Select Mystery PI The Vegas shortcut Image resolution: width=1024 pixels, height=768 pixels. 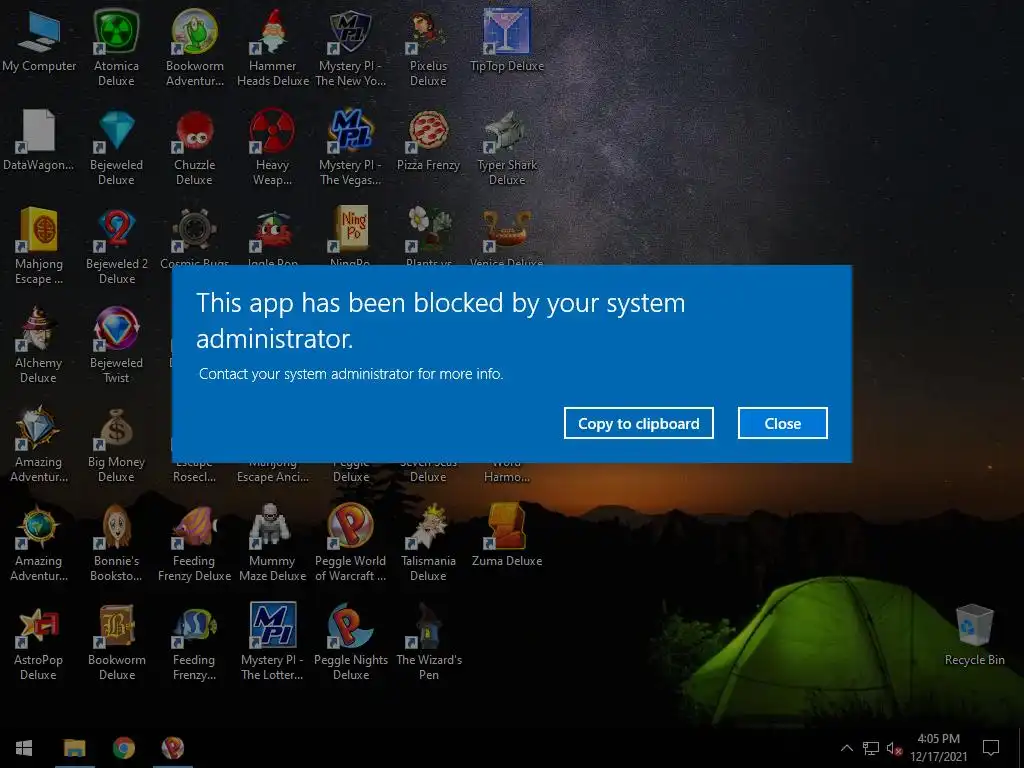(351, 146)
